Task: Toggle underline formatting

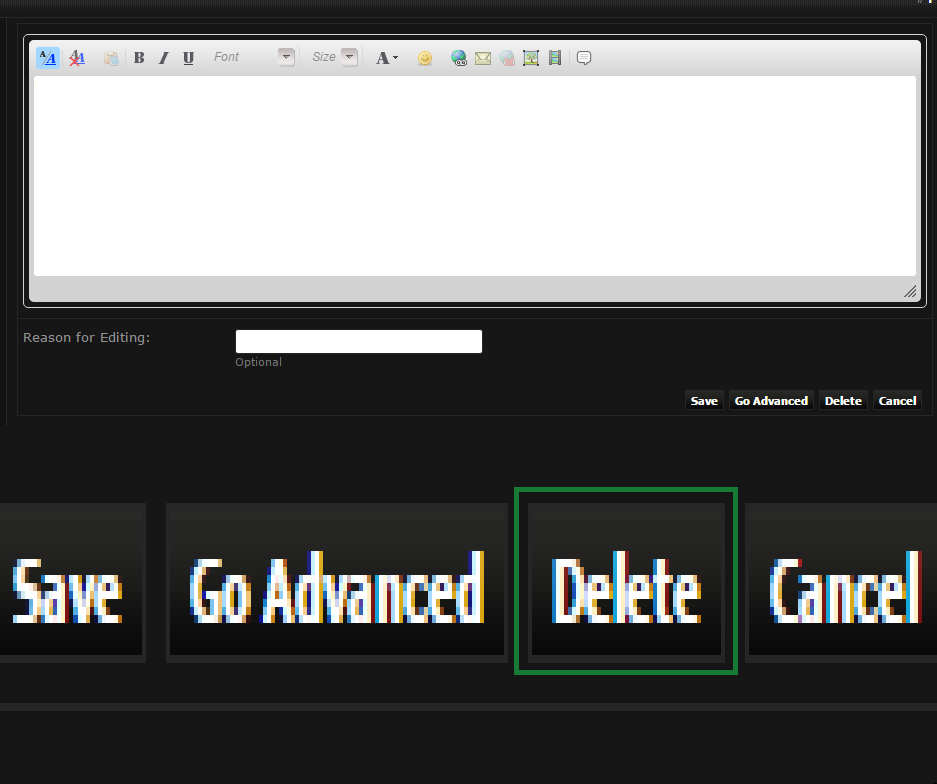Action: tap(188, 58)
